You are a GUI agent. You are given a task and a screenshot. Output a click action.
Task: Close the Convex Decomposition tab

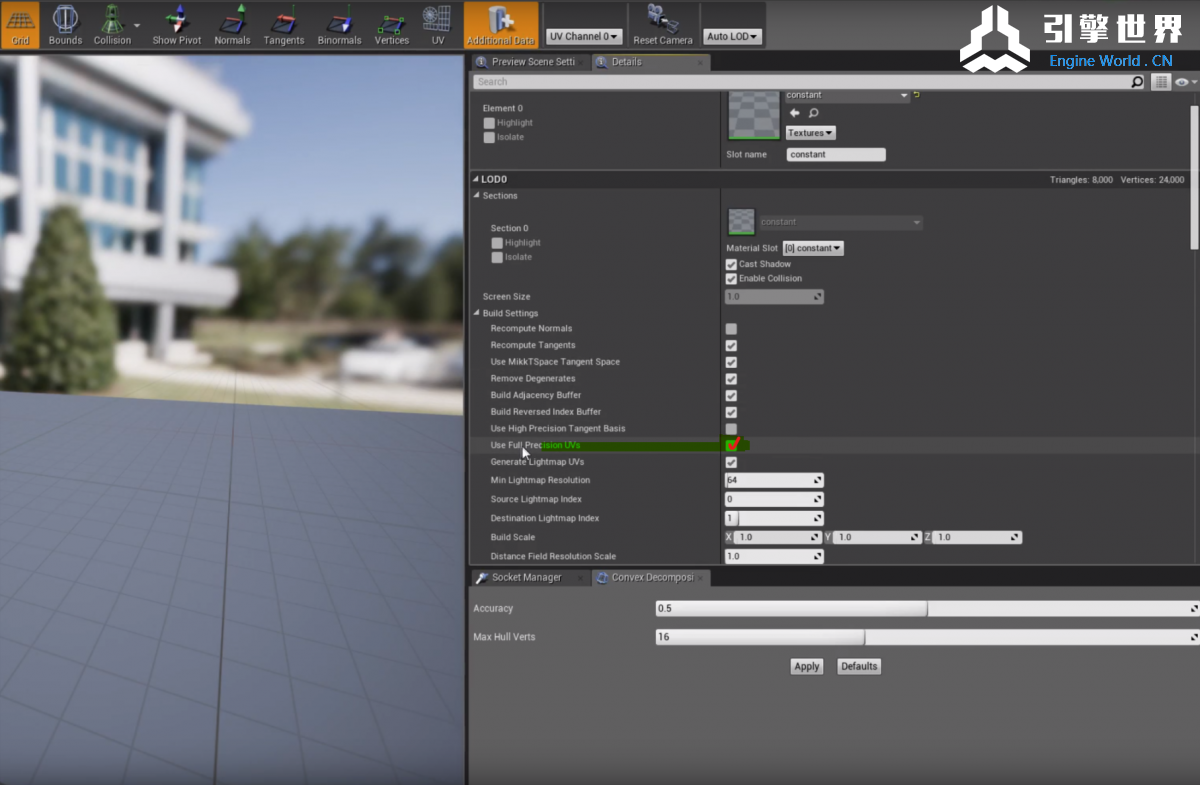pos(702,577)
